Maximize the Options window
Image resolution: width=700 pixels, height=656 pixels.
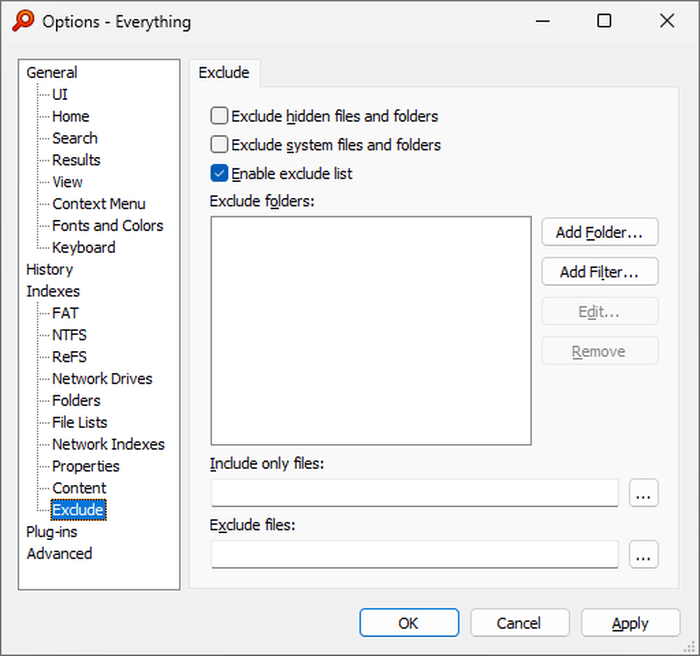(604, 21)
